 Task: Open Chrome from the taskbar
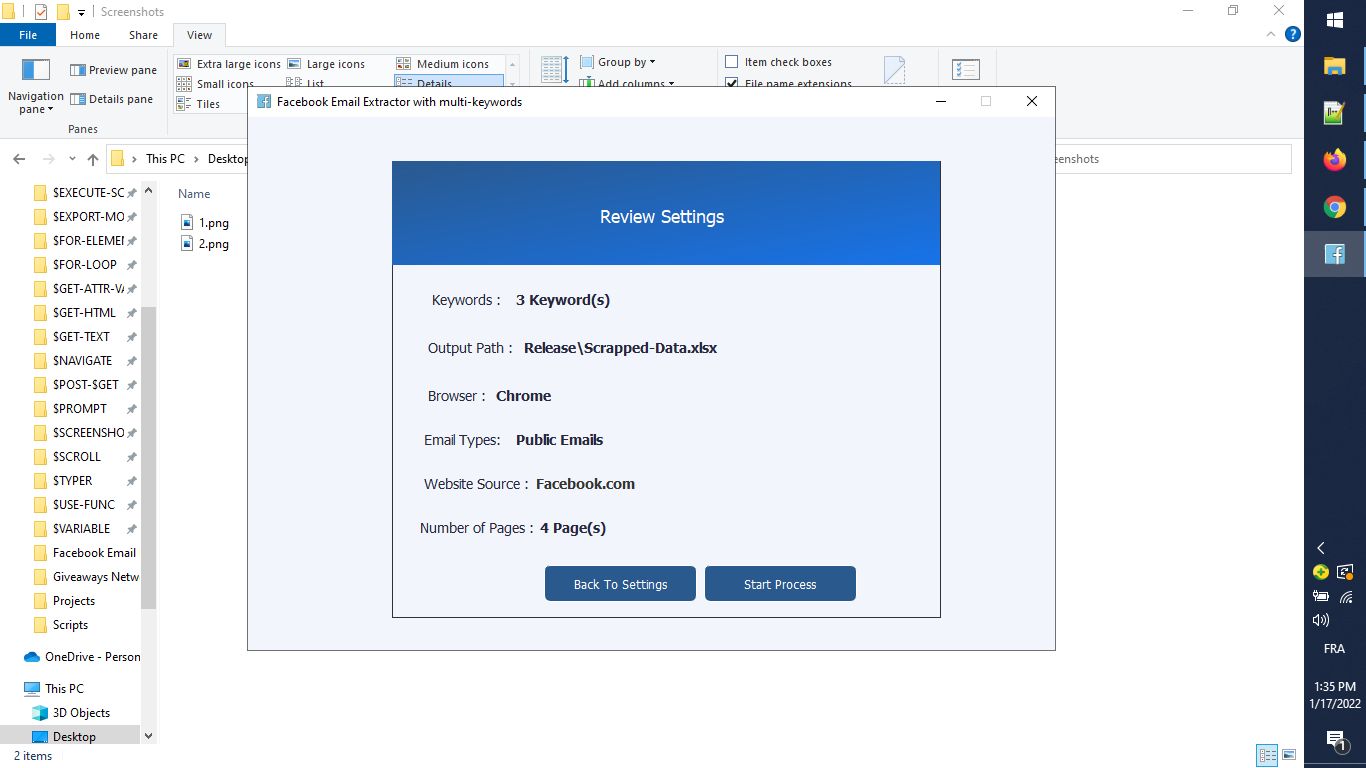click(1335, 207)
